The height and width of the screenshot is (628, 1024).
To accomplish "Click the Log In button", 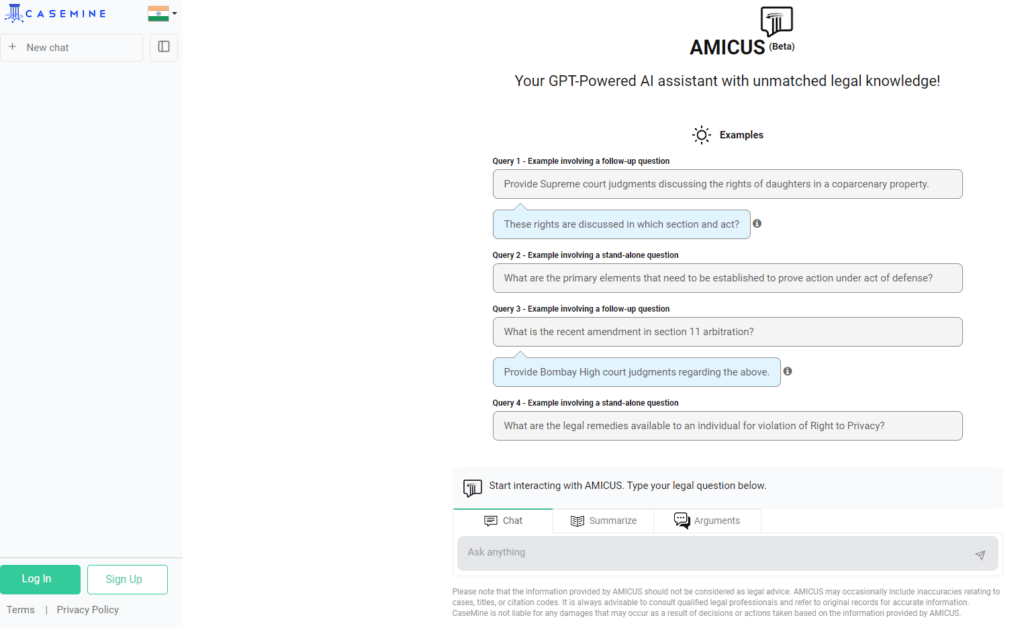I will click(x=40, y=579).
